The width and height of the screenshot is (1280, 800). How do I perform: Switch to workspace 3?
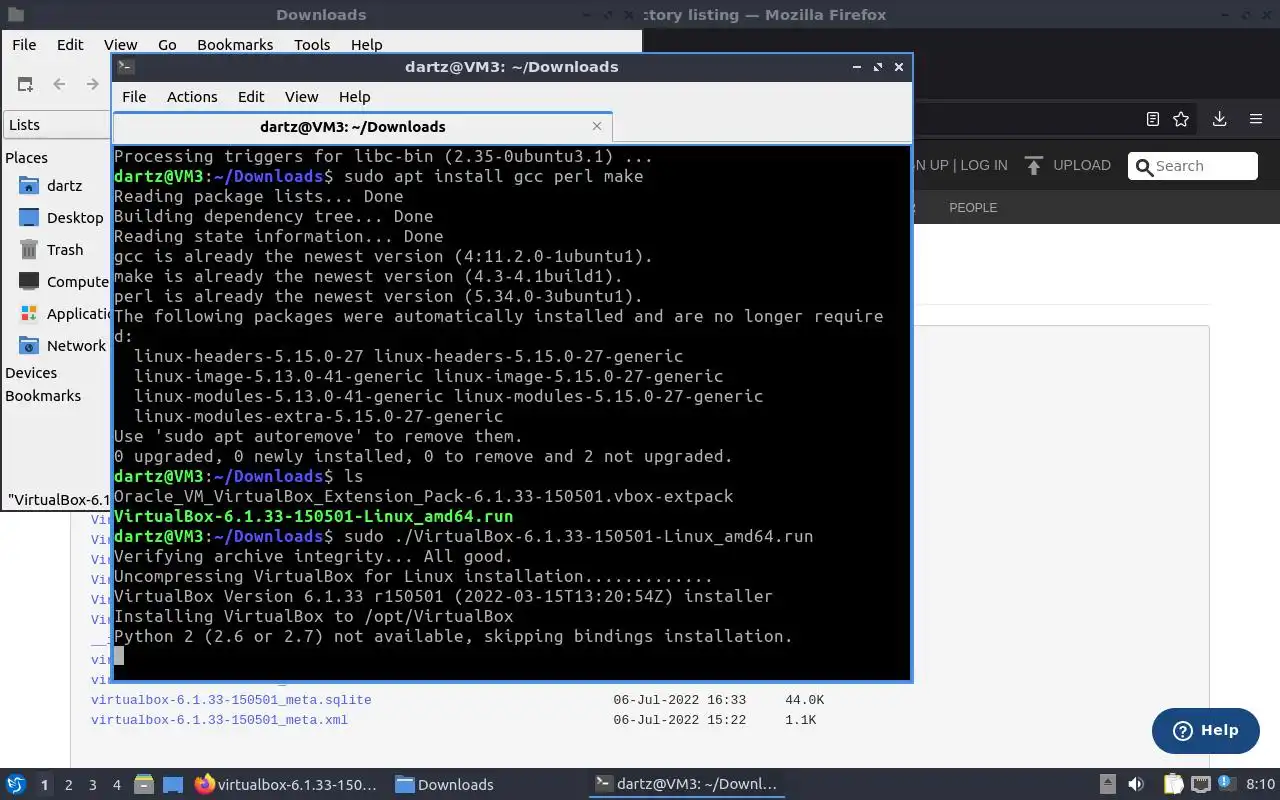93,785
